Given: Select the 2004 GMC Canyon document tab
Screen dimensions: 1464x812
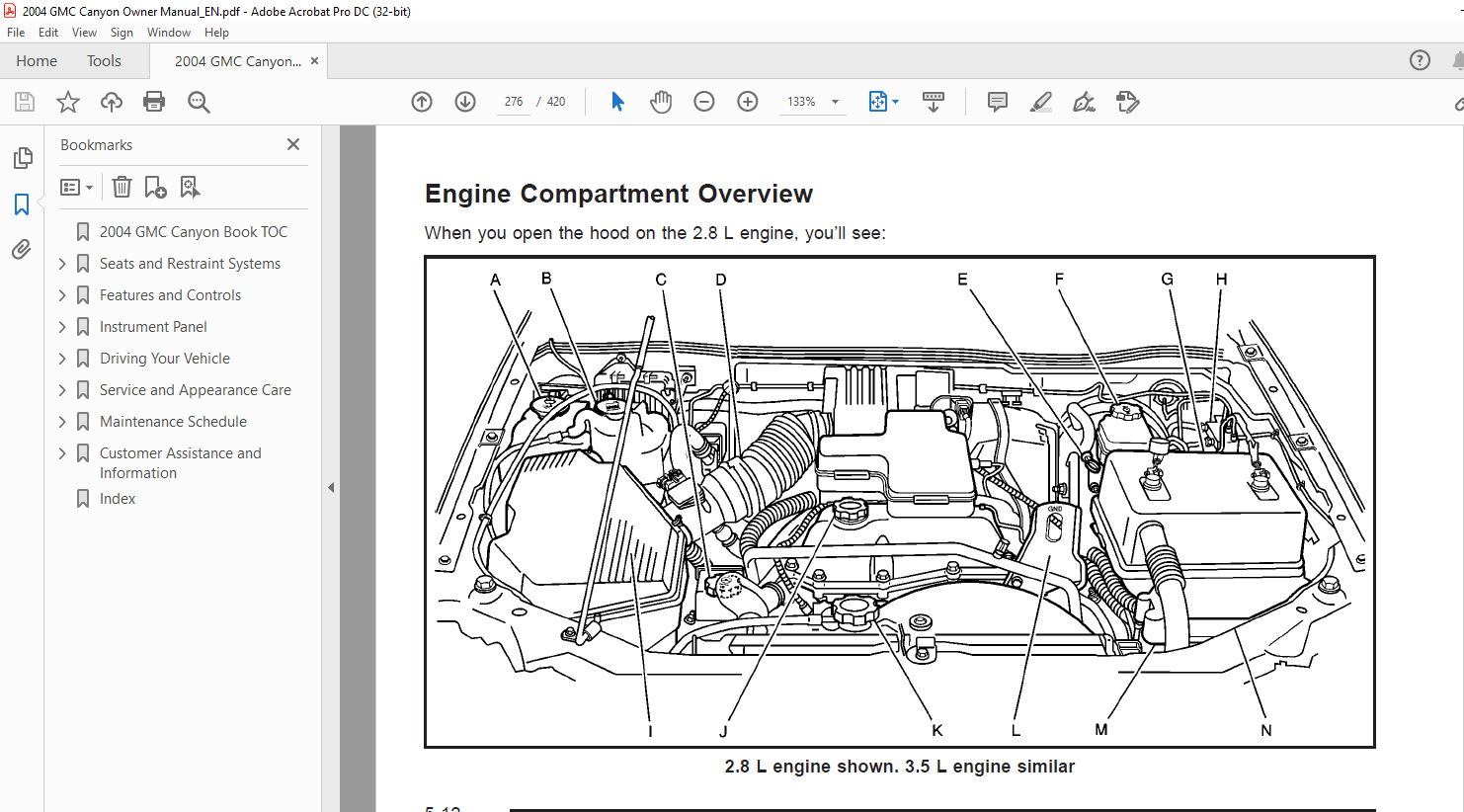Looking at the screenshot, I should (x=238, y=61).
